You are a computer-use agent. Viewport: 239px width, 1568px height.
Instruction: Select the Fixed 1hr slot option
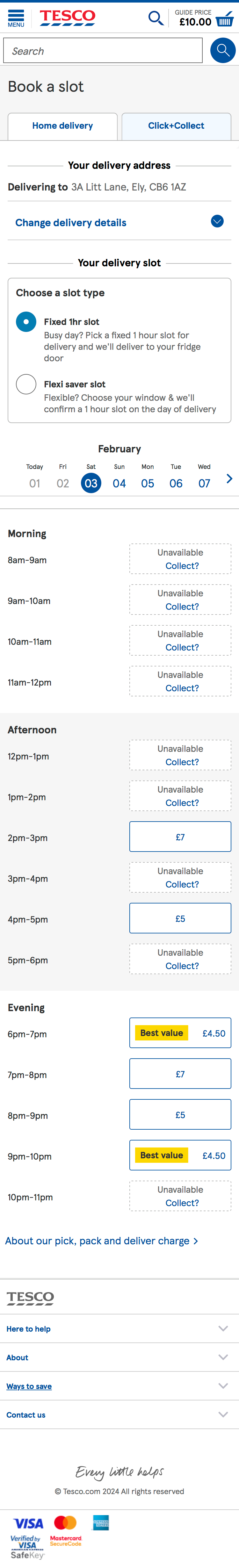[x=25, y=321]
